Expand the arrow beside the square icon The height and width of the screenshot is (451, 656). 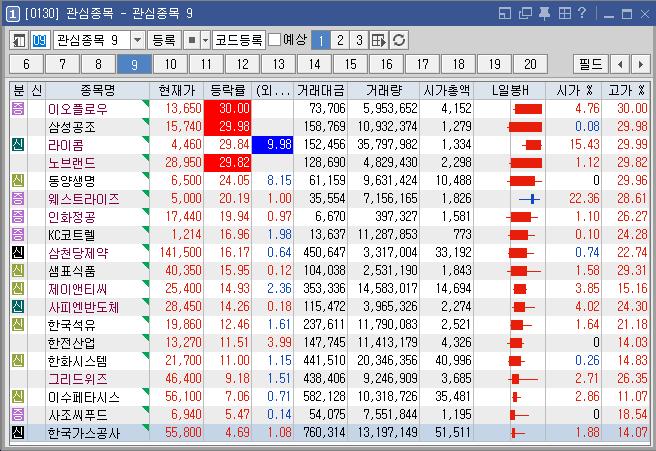[205, 41]
